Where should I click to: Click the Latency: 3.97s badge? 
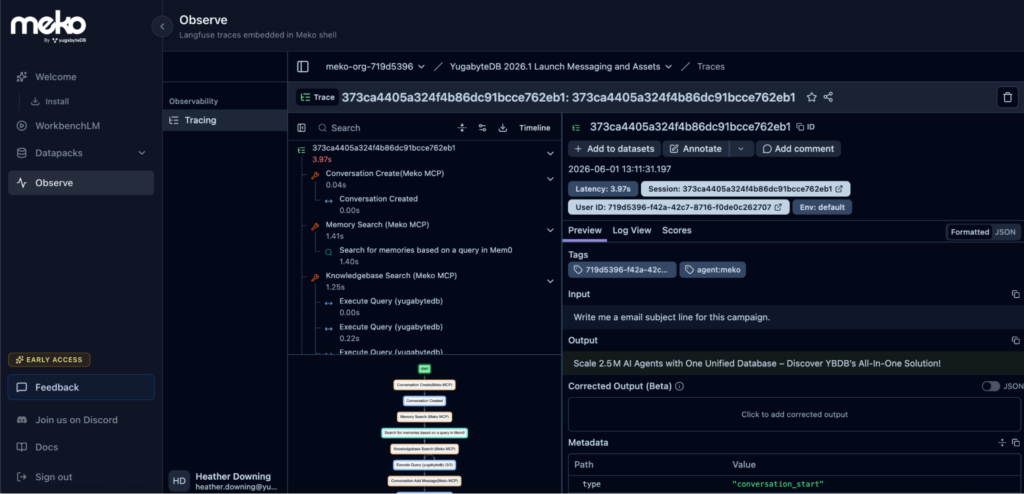[603, 189]
